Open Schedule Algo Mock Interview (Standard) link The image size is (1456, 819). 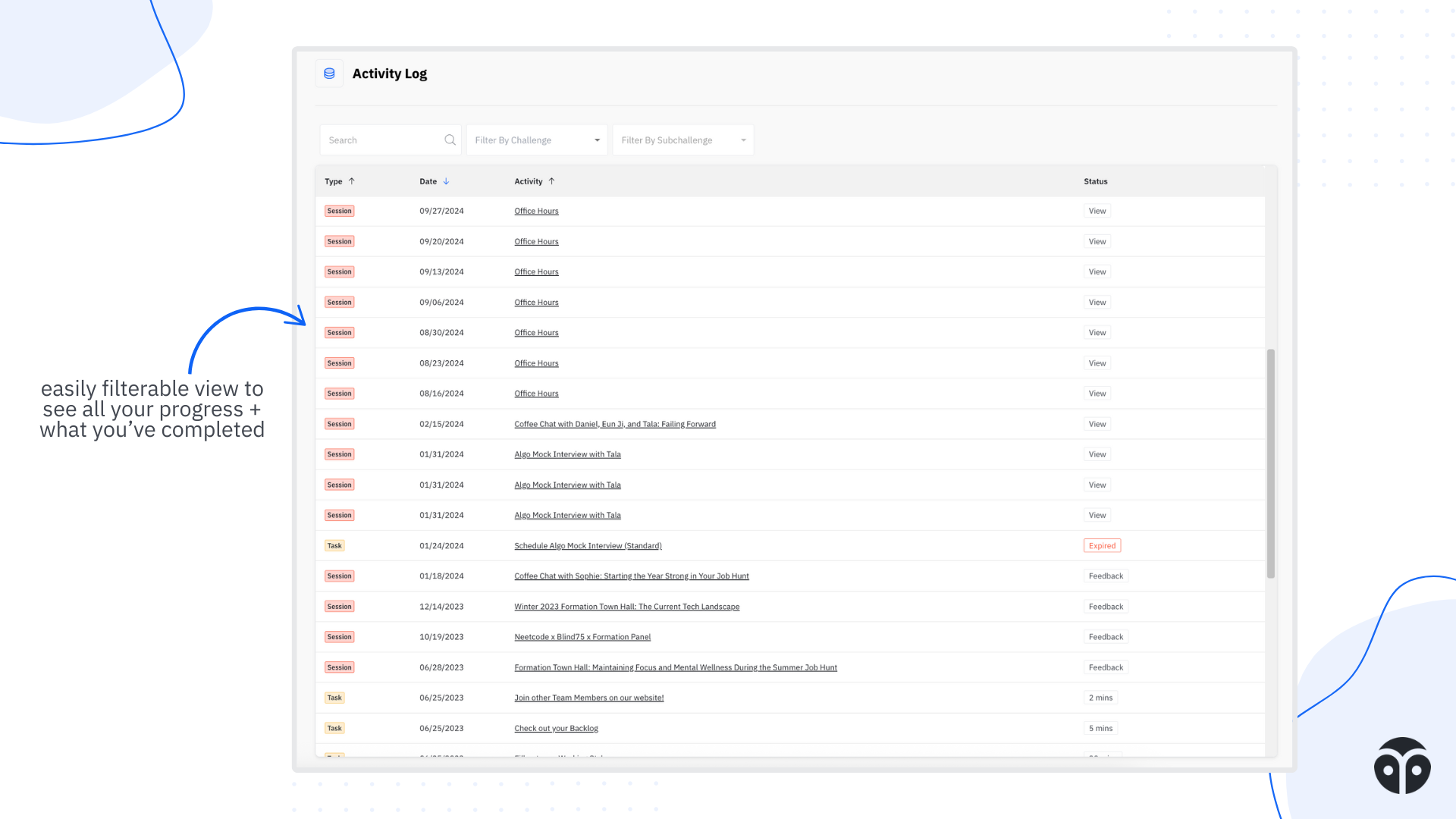[x=588, y=546]
